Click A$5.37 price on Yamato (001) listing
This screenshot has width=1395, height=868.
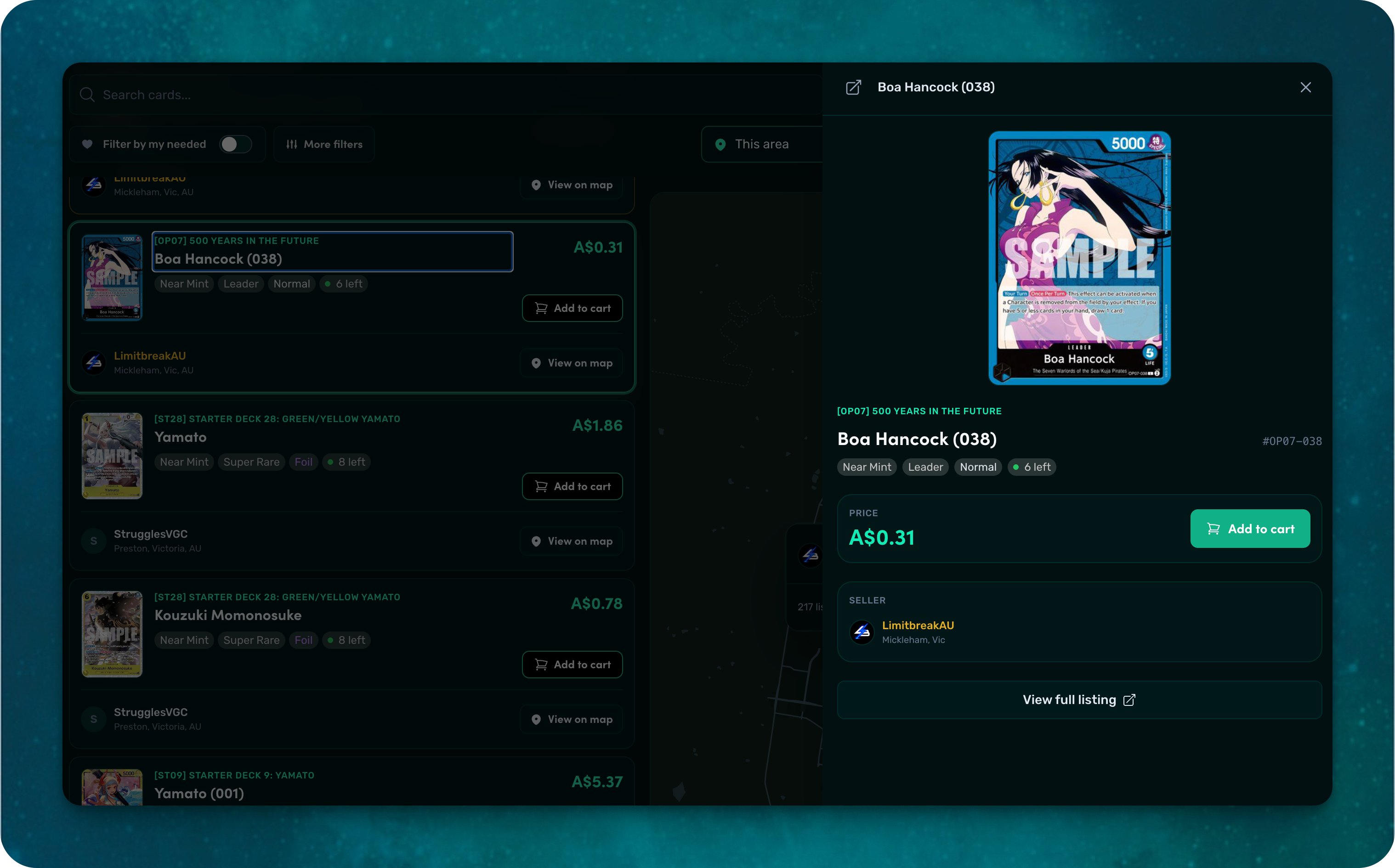(x=597, y=781)
